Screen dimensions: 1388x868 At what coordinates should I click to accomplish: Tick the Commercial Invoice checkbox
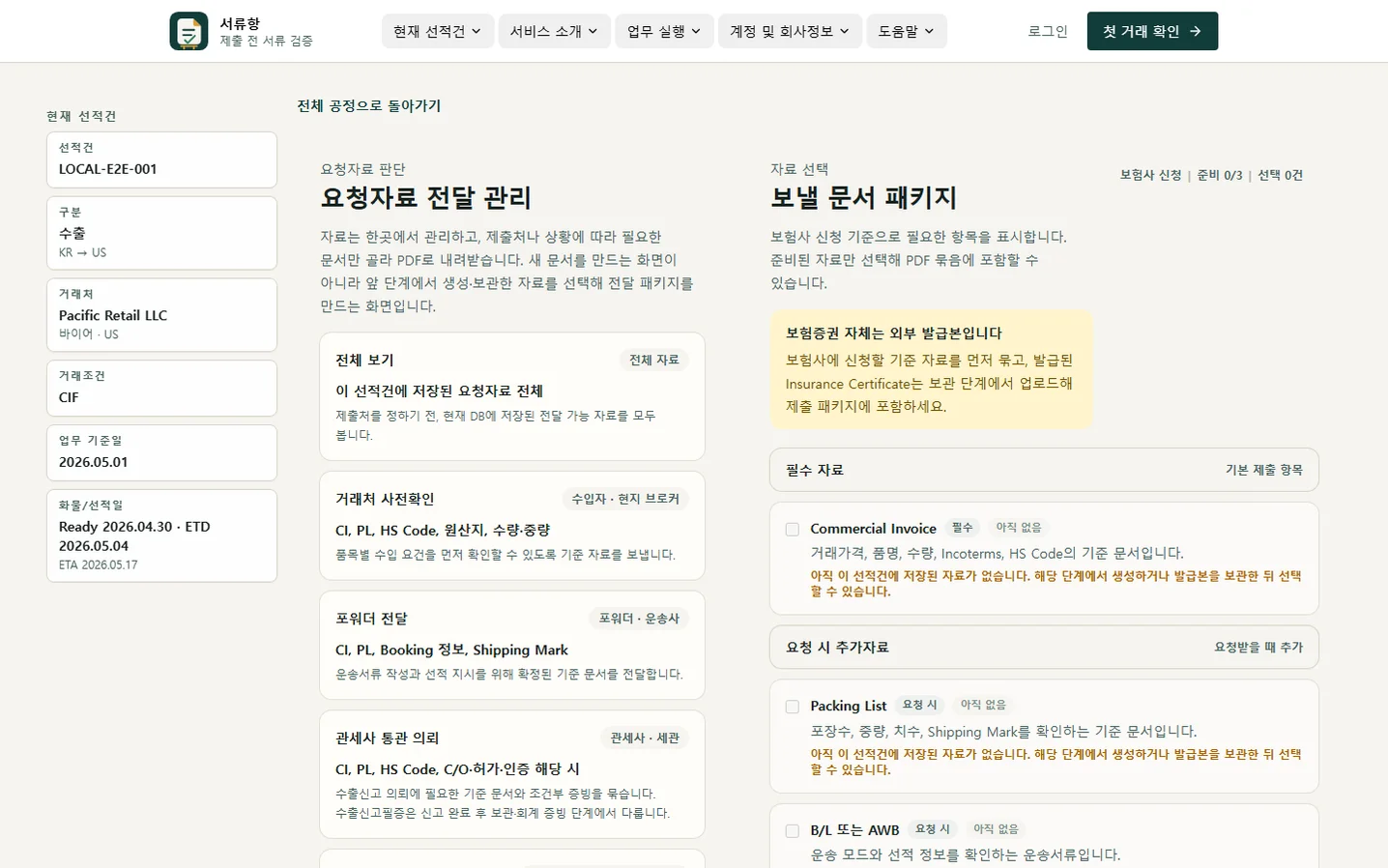pos(793,529)
